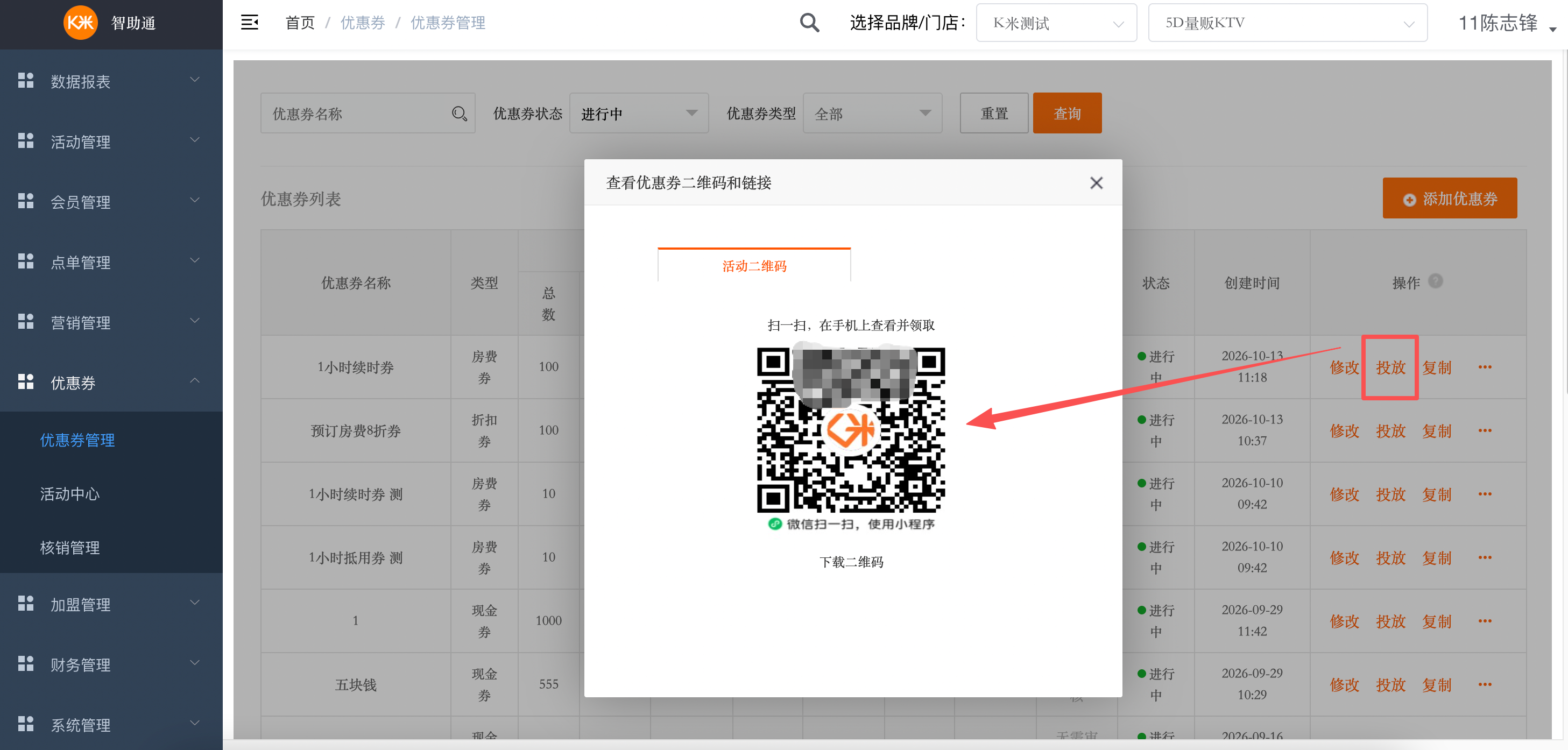This screenshot has width=1568, height=750.
Task: Expand the 点单管理 sidebar menu
Action: (x=111, y=262)
